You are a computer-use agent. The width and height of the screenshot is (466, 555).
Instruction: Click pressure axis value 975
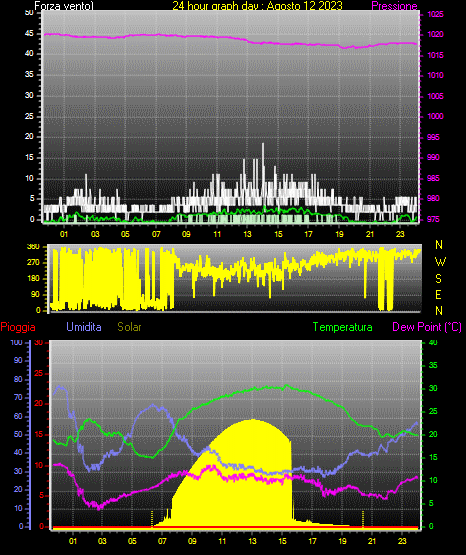[x=433, y=219]
